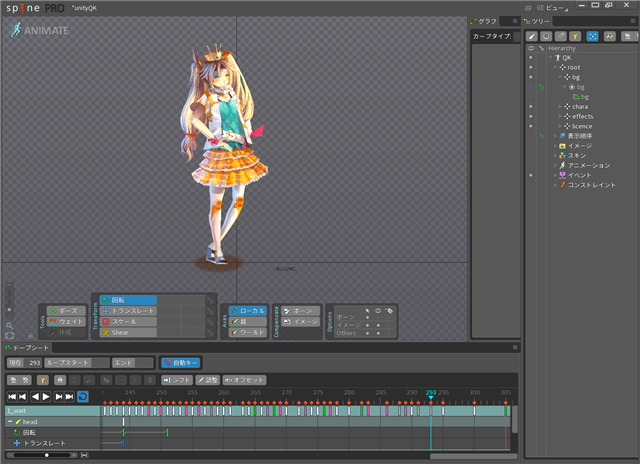
Task: Click the 現在 current frame field
Action: coord(24,363)
